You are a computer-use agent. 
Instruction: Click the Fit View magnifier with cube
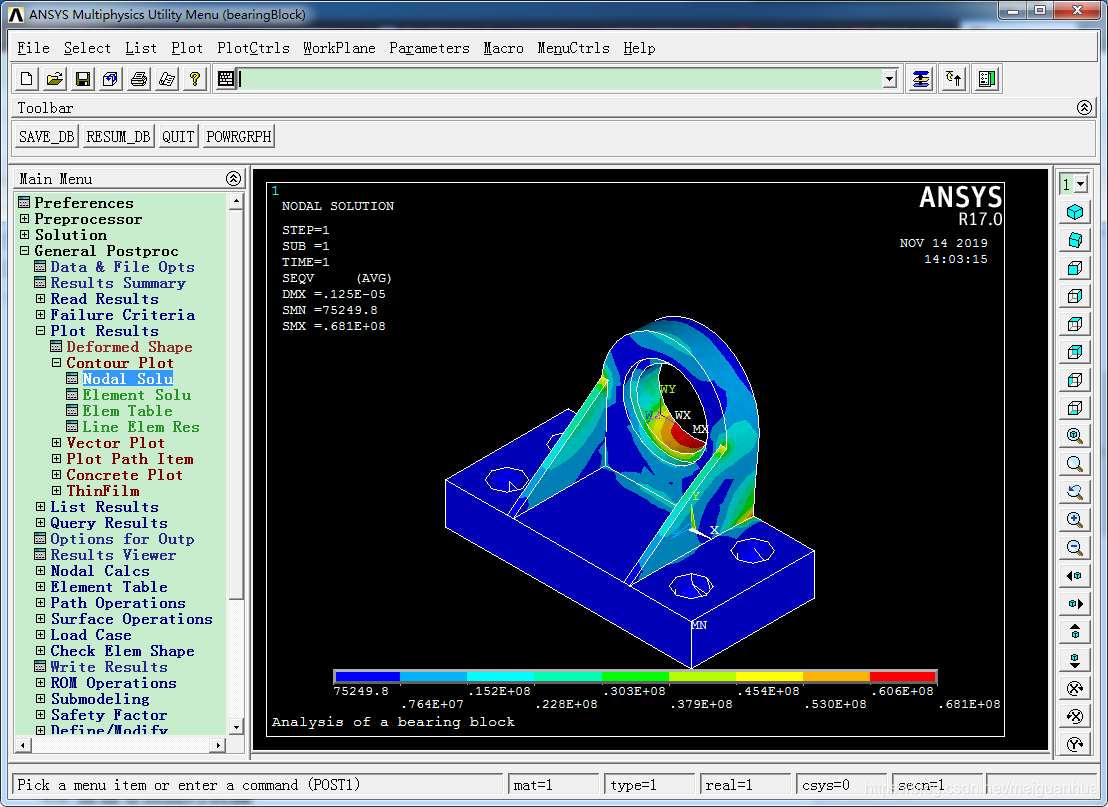(1075, 435)
